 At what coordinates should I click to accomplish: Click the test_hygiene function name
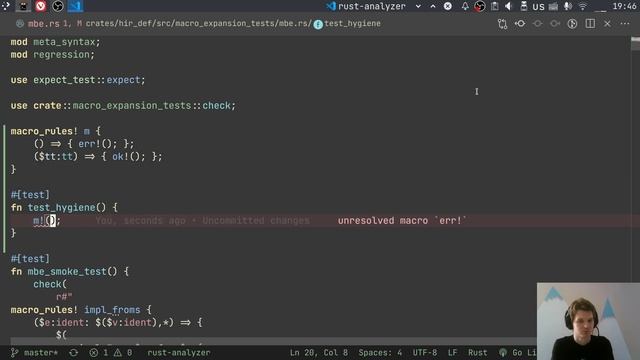61,208
